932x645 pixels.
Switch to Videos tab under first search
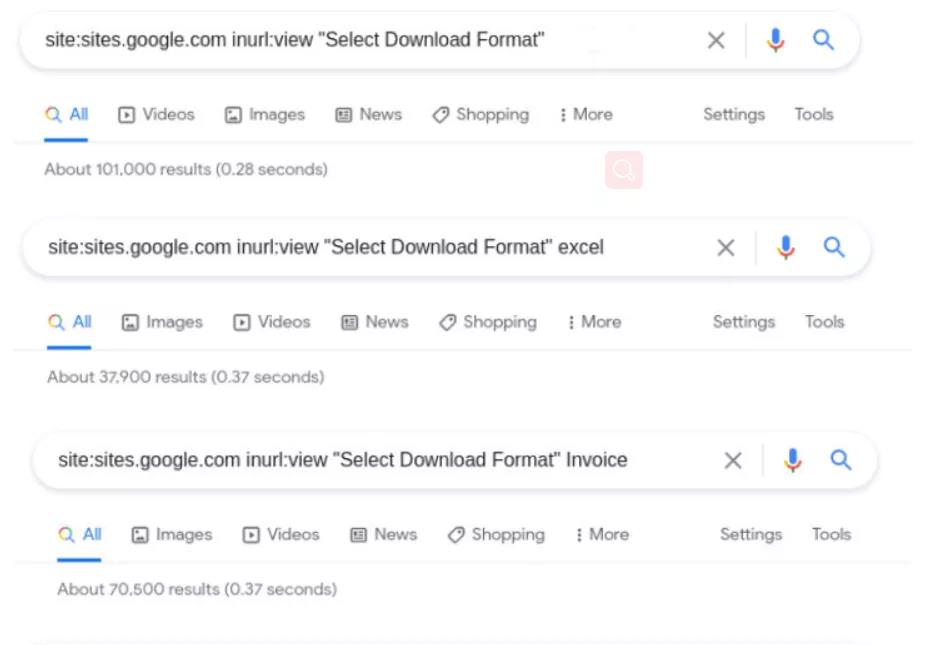click(x=157, y=115)
